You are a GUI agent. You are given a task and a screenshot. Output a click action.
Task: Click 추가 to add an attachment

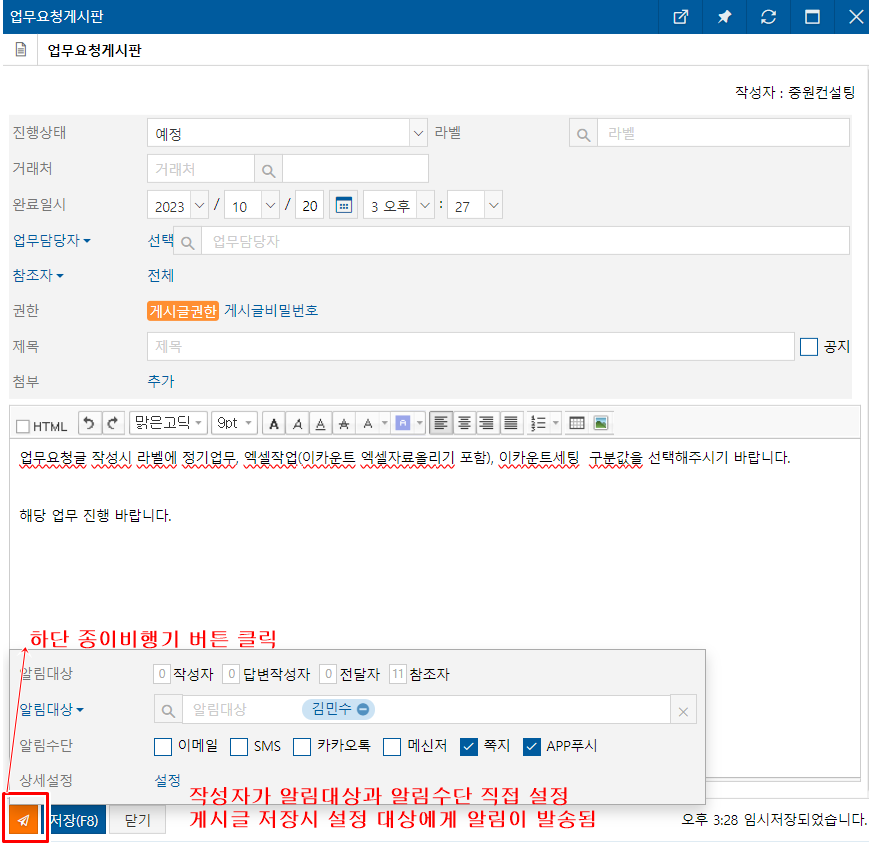tap(161, 381)
